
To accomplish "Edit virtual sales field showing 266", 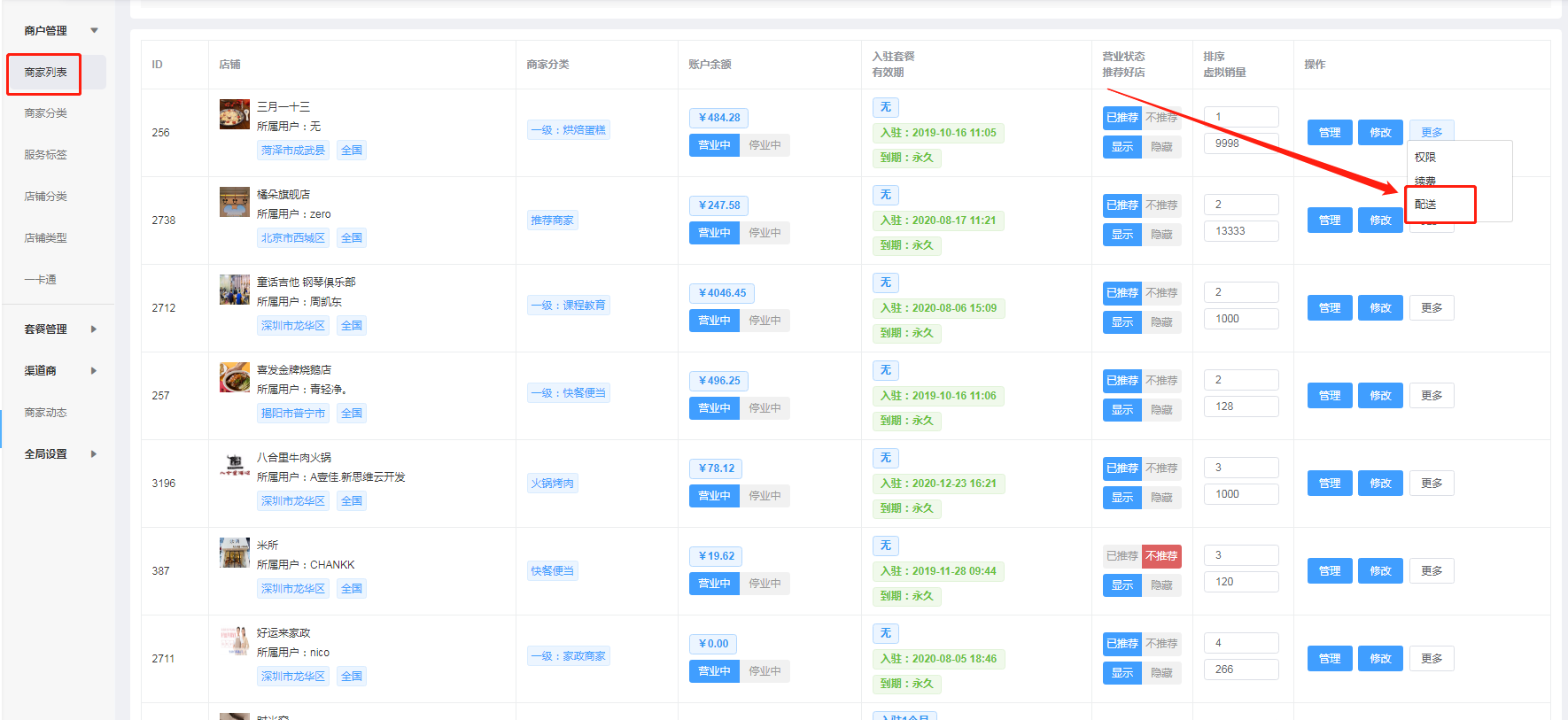I will coord(1241,670).
